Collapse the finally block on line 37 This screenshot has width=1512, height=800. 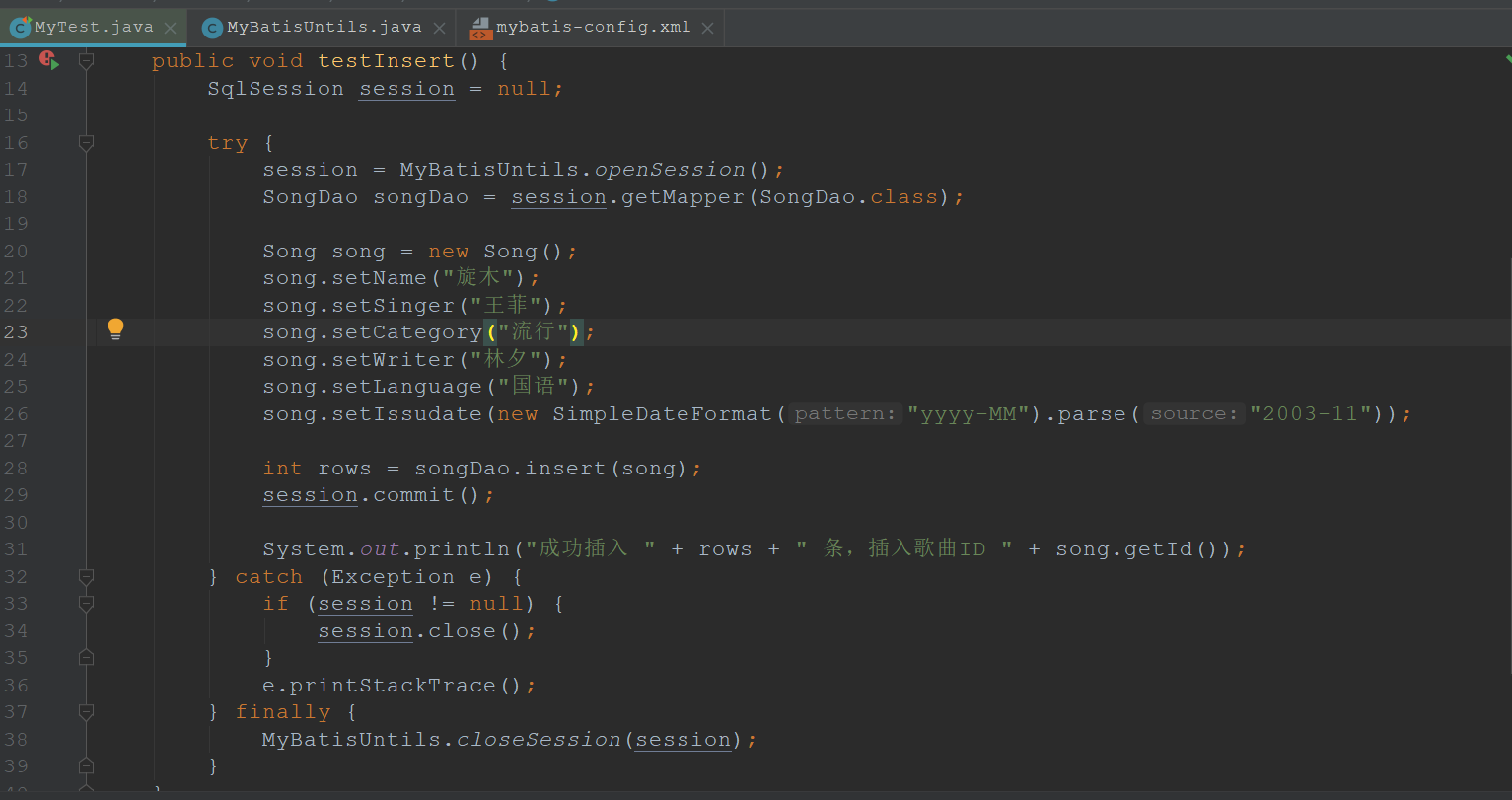point(86,711)
